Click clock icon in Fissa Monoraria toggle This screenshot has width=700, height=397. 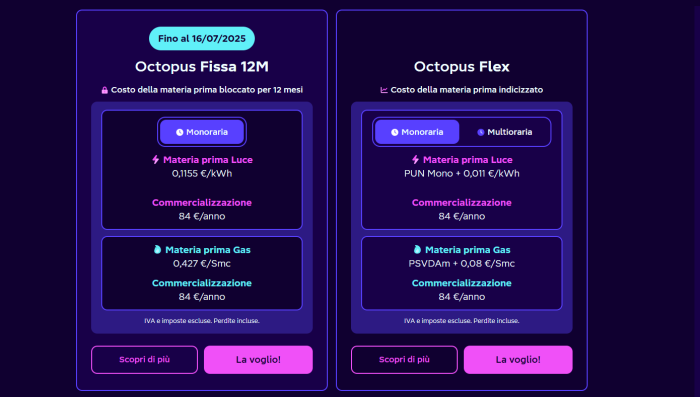click(x=179, y=132)
